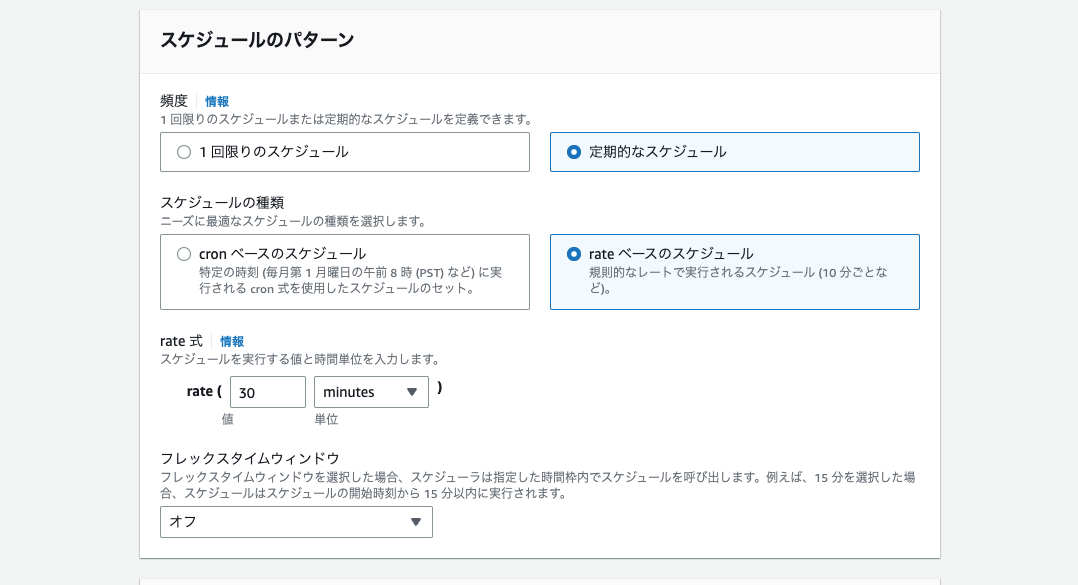The image size is (1078, 585).
Task: Select the 1 回限りのスケジュール radio button
Action: pyautogui.click(x=184, y=152)
